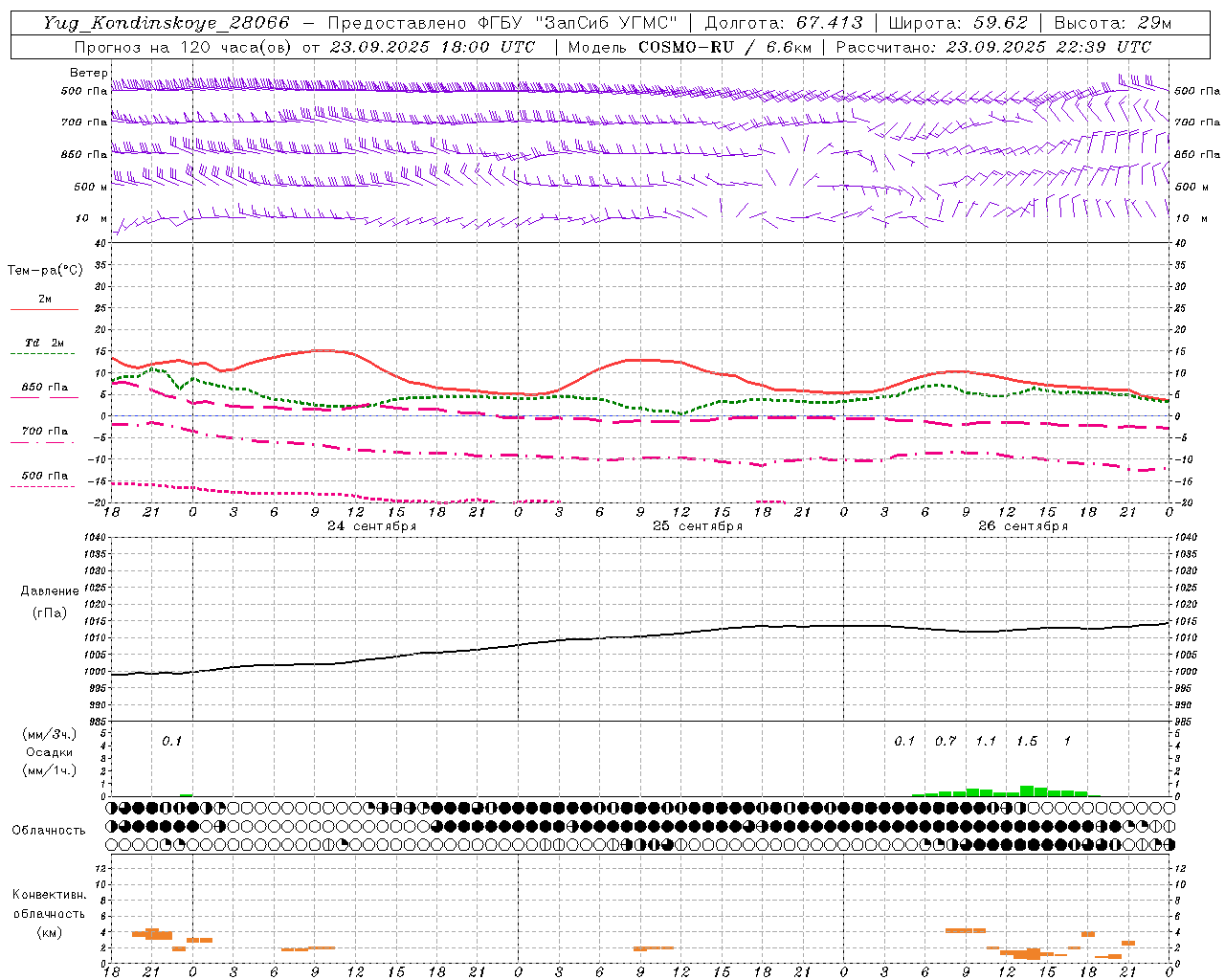Click the Осадки precipitation label

tap(49, 752)
